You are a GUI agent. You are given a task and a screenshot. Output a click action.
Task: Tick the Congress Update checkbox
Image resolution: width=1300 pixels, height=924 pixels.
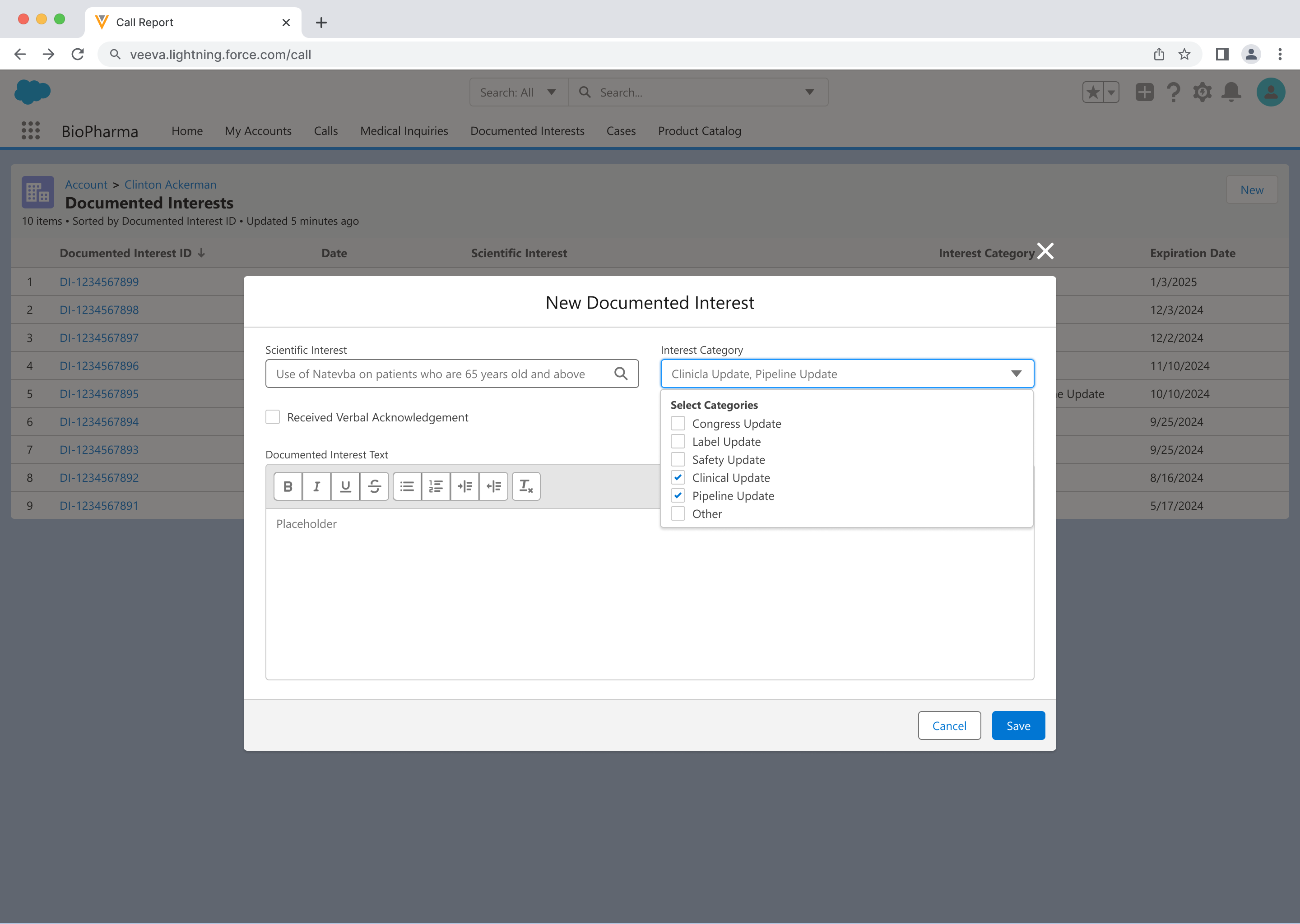[678, 423]
